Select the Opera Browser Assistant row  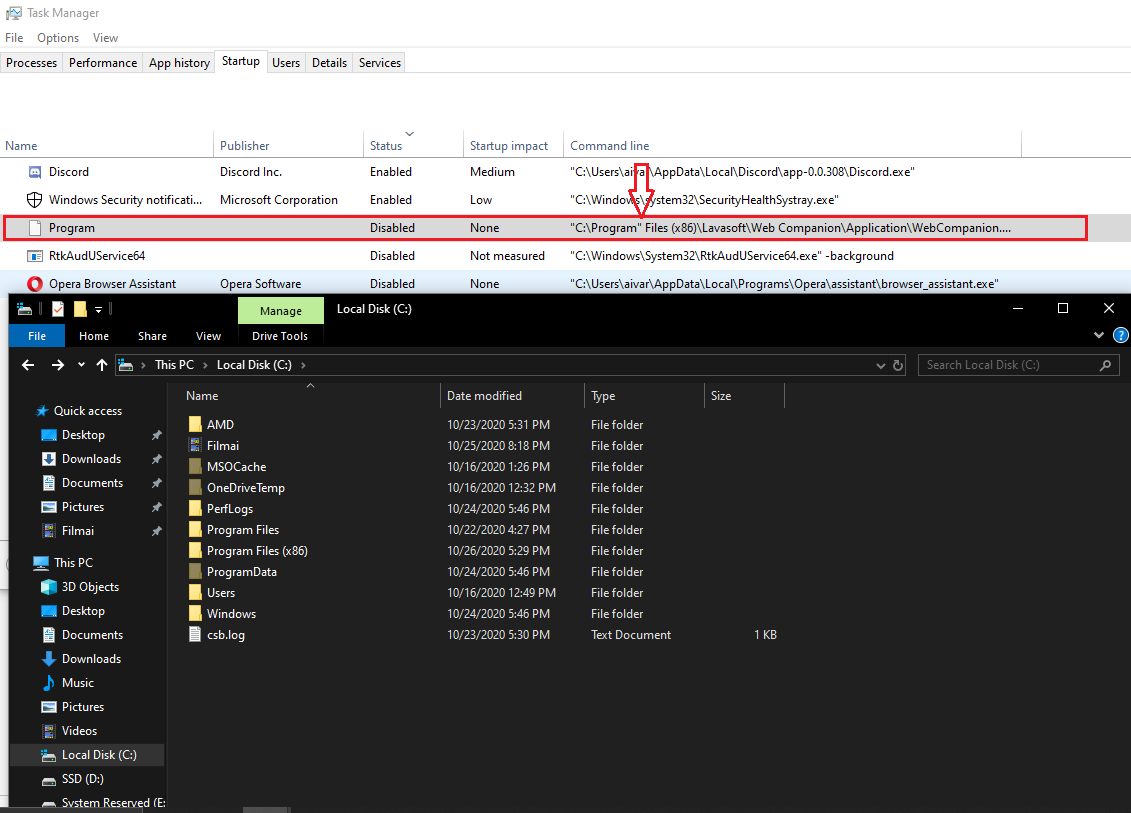pos(566,284)
